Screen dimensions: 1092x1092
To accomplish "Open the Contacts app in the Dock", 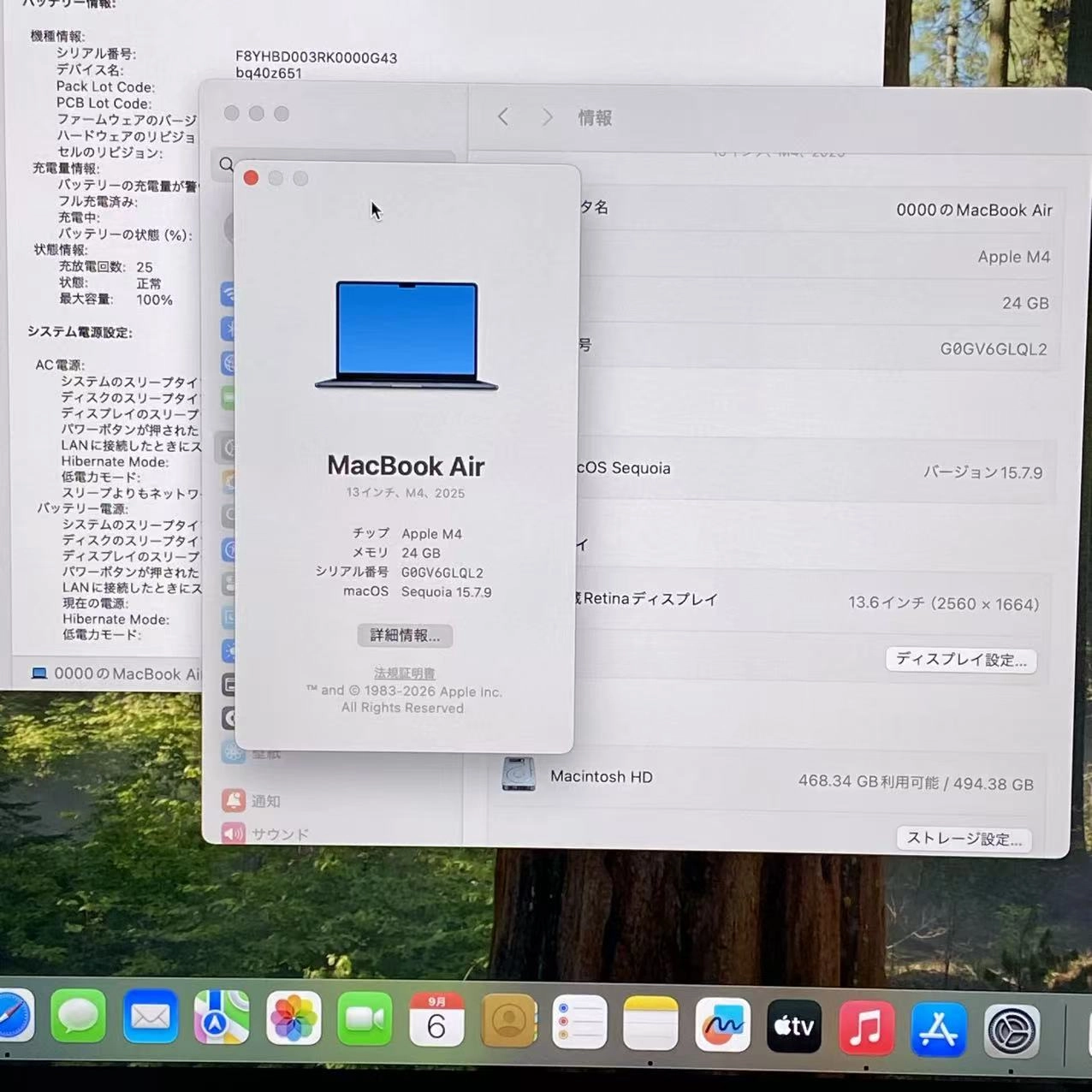I will [508, 1021].
